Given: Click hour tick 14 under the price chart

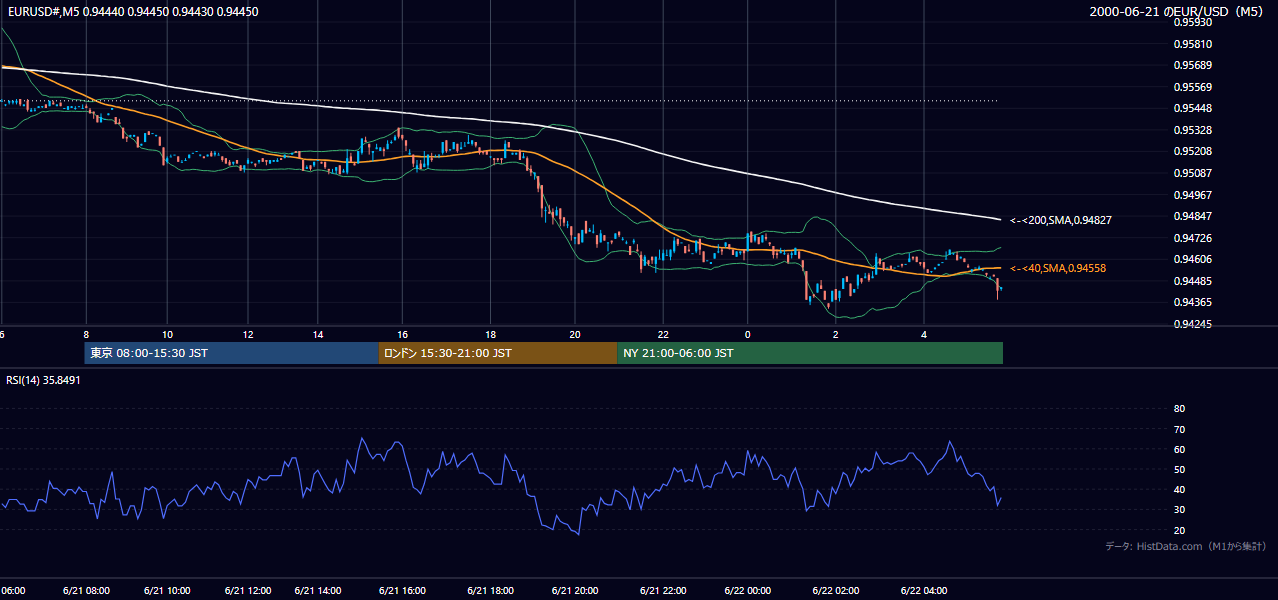Looking at the screenshot, I should coord(318,334).
